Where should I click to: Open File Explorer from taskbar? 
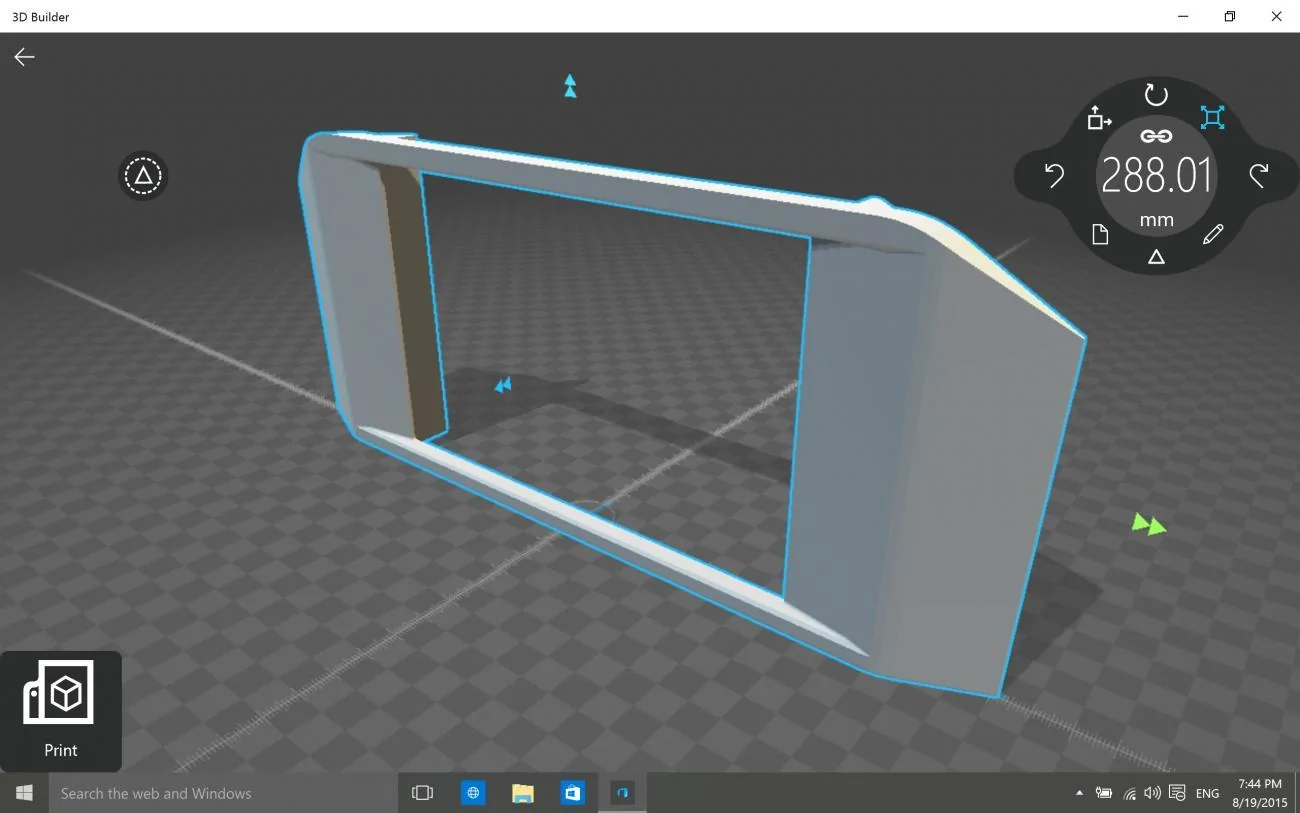click(x=522, y=793)
